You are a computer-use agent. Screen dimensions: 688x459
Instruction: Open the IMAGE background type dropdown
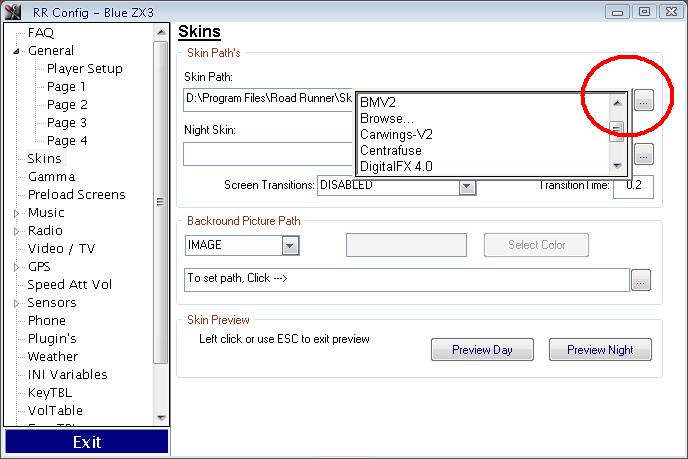[x=289, y=245]
